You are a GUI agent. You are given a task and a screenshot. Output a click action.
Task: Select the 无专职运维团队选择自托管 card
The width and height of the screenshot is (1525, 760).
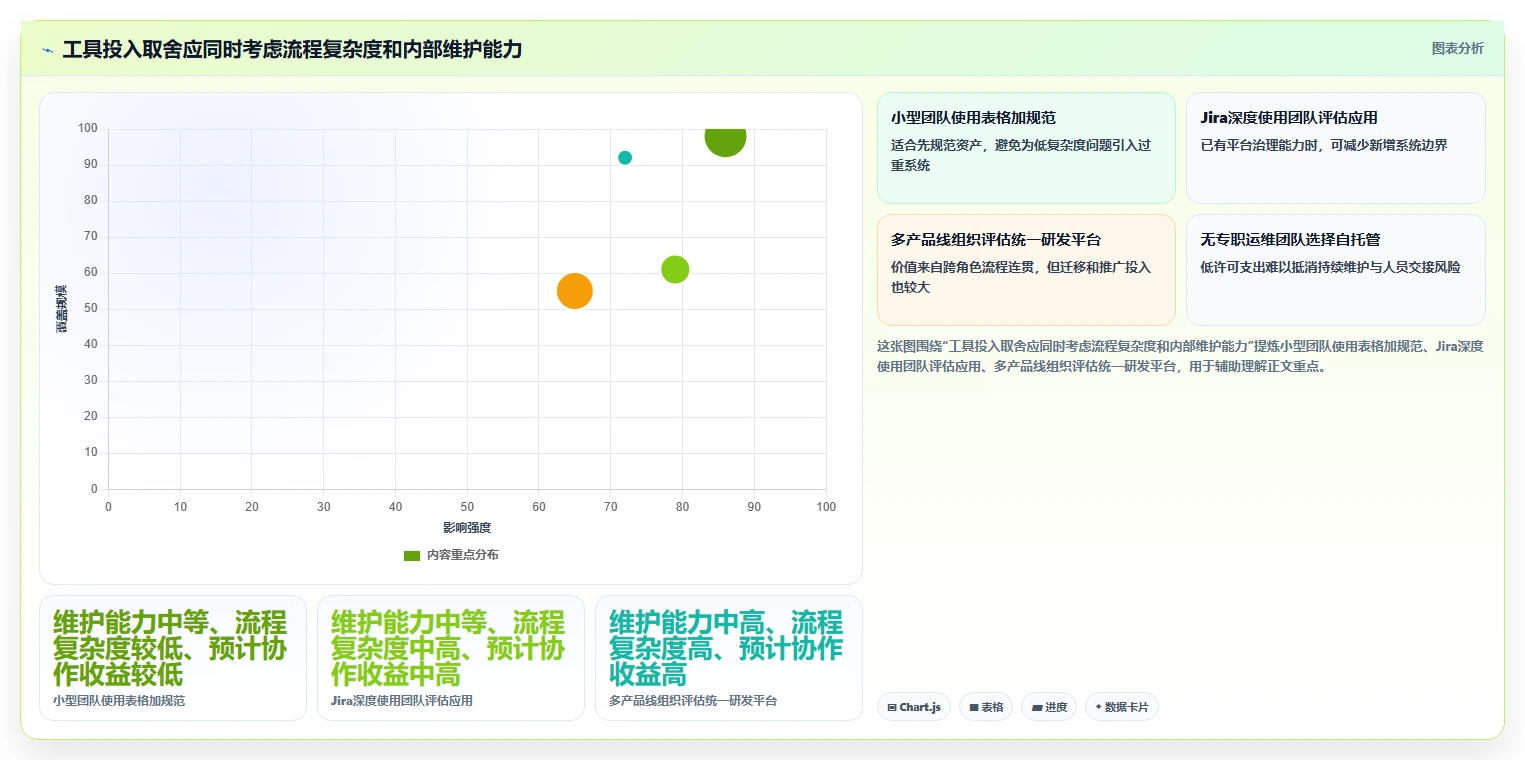(1335, 270)
